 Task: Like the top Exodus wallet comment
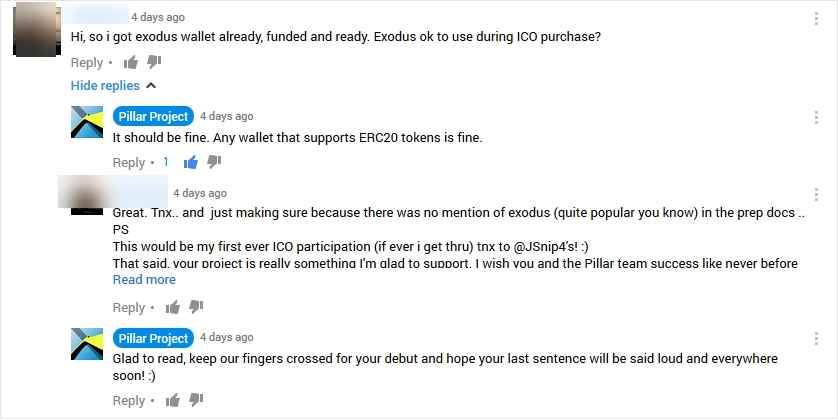pyautogui.click(x=130, y=63)
